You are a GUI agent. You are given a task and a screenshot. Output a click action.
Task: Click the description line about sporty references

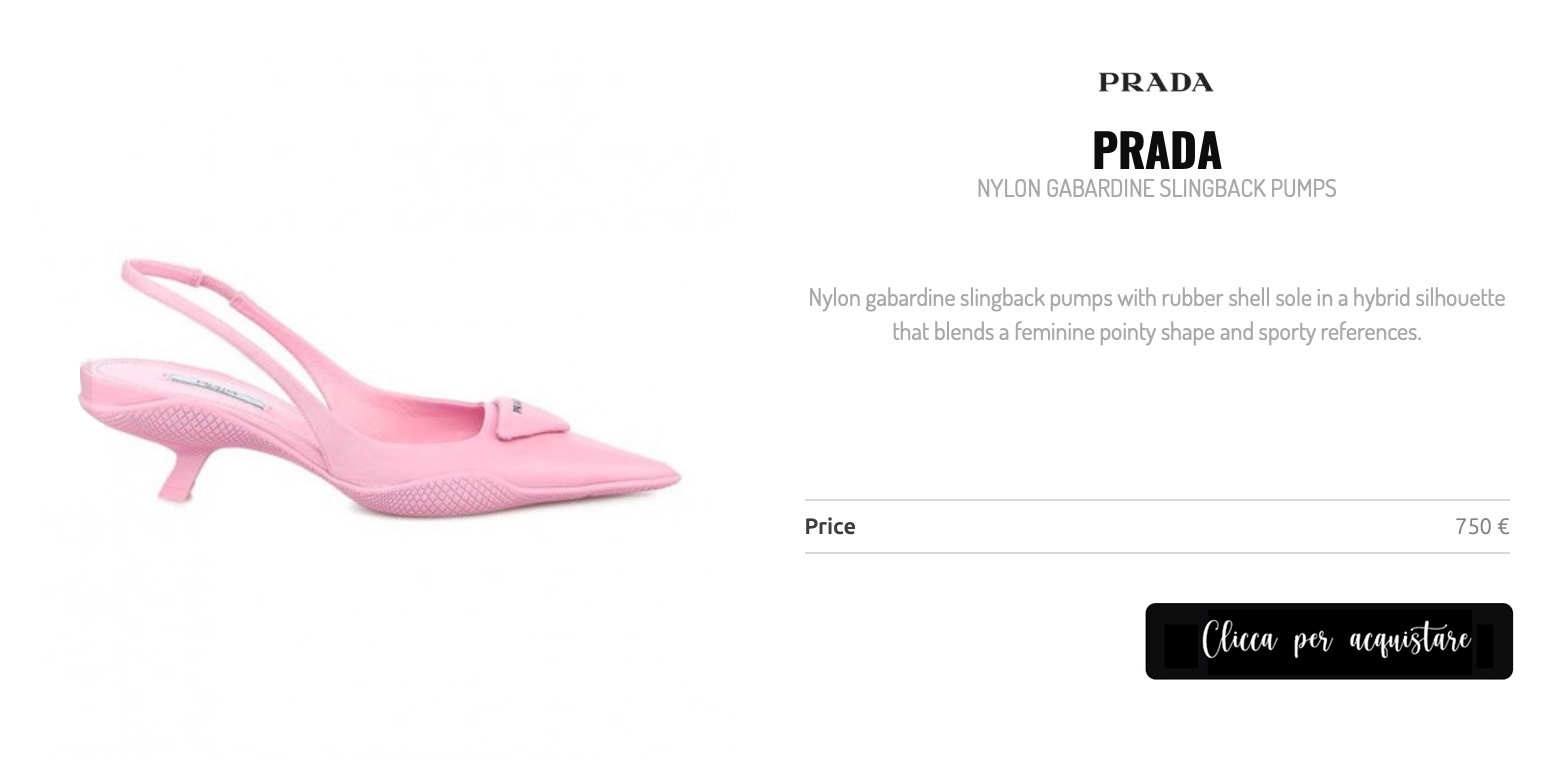coord(1157,332)
